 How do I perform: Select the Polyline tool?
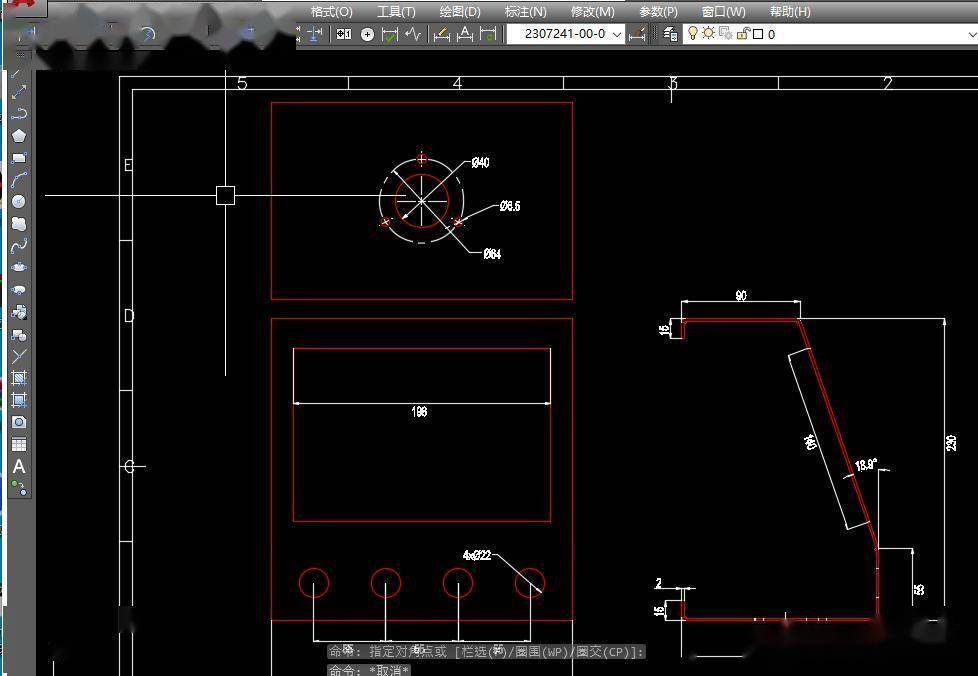click(19, 114)
